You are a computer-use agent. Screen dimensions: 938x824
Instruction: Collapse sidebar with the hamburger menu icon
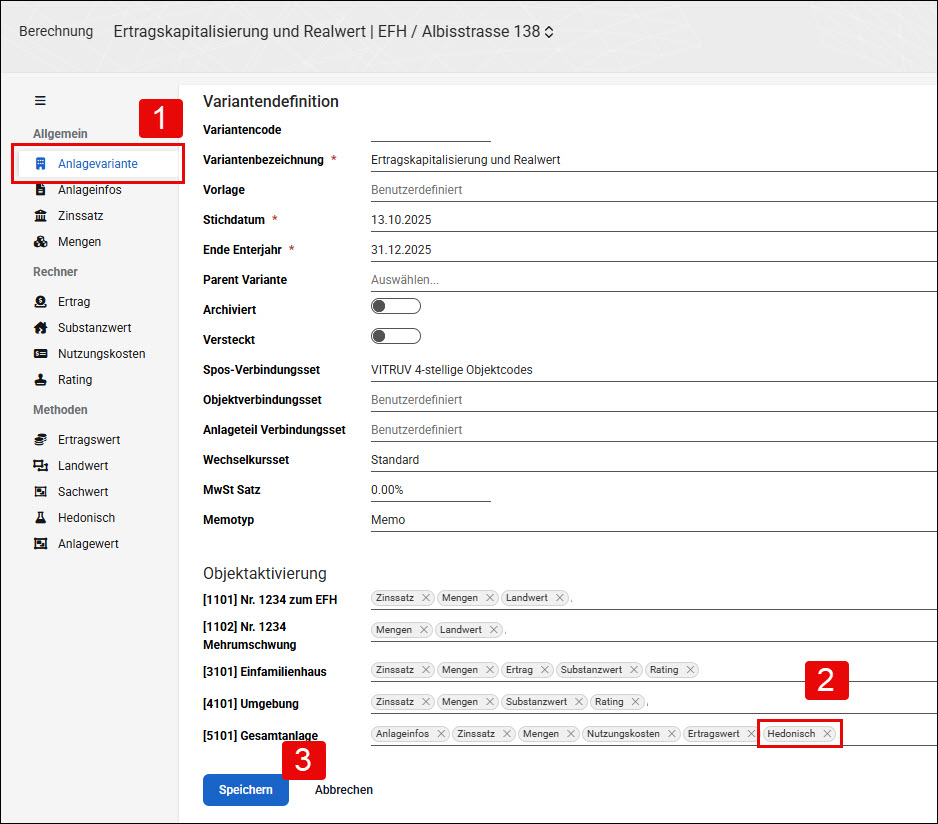pos(40,101)
